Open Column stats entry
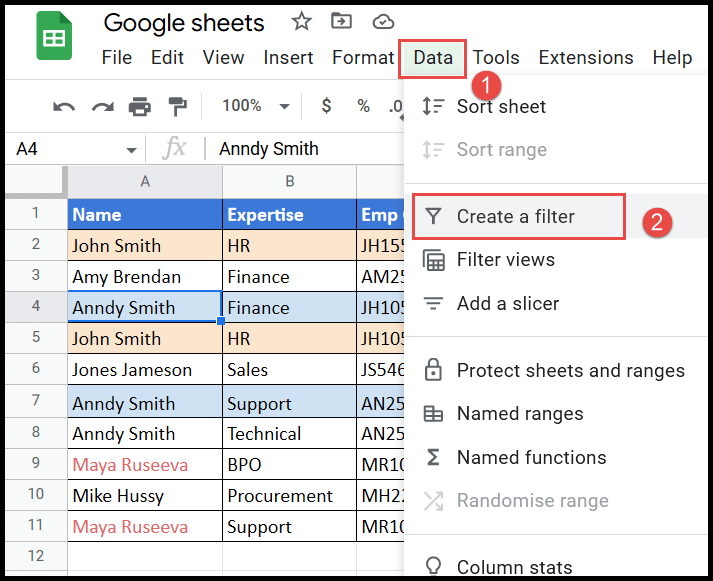 click(556, 567)
